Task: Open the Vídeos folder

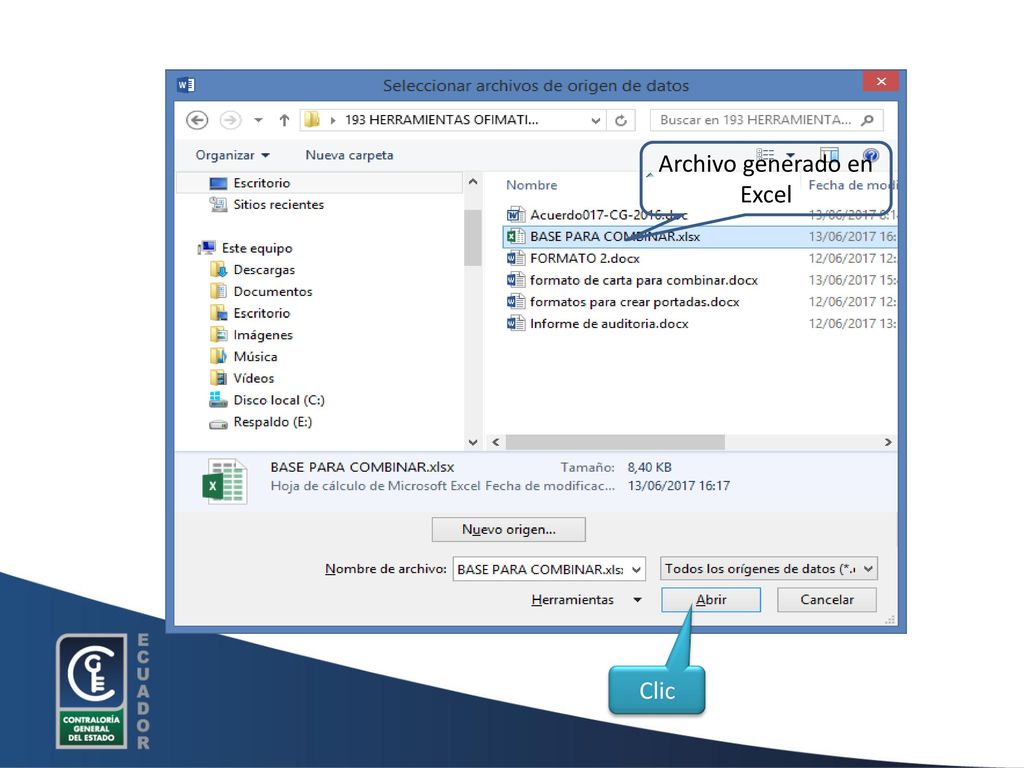Action: (253, 378)
